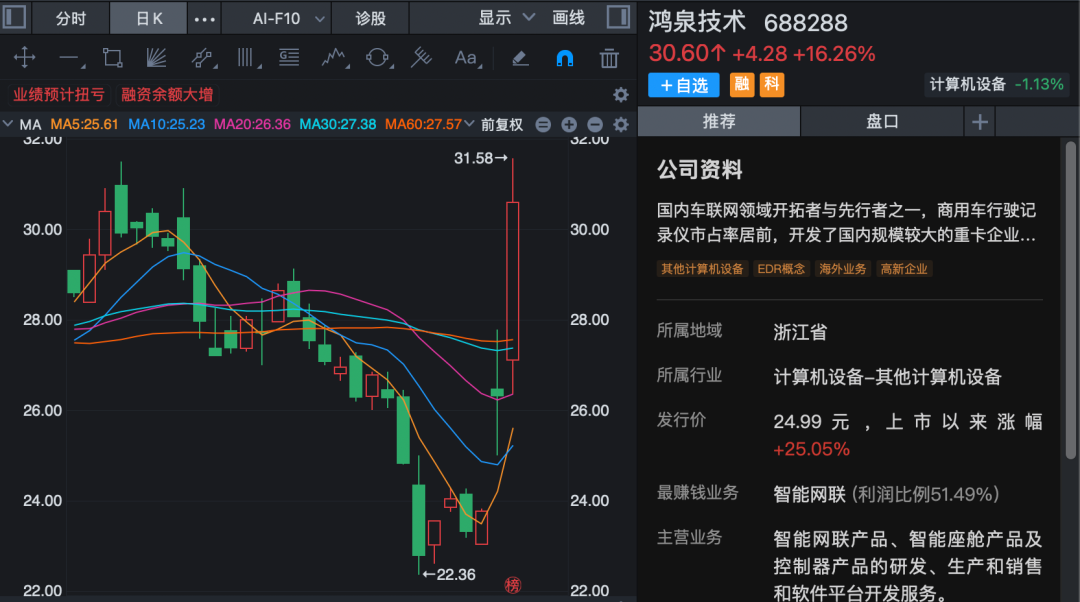Select the wave pattern drawing tool
The height and width of the screenshot is (602, 1080).
[334, 58]
